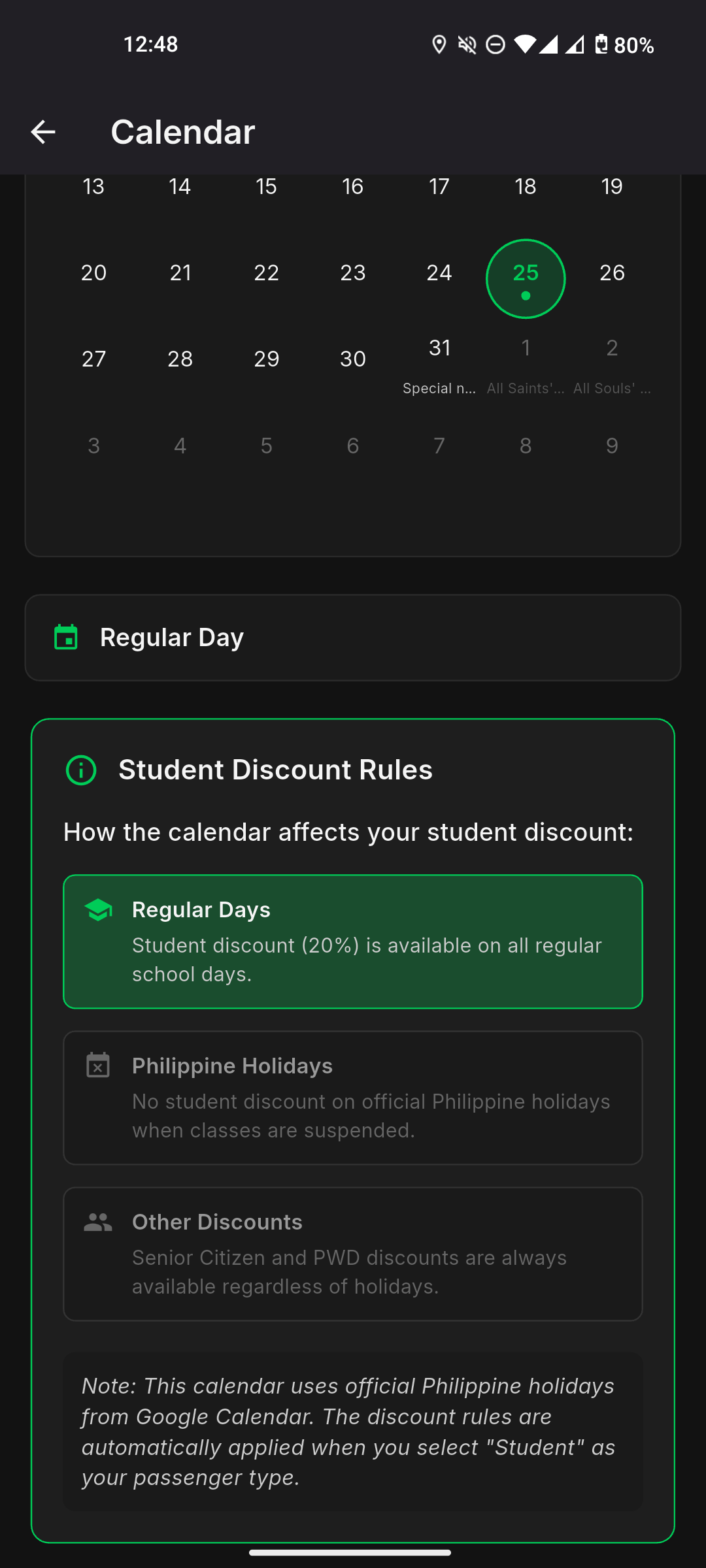This screenshot has height=1568, width=706.
Task: Select the highlighted date 25
Action: 526,279
